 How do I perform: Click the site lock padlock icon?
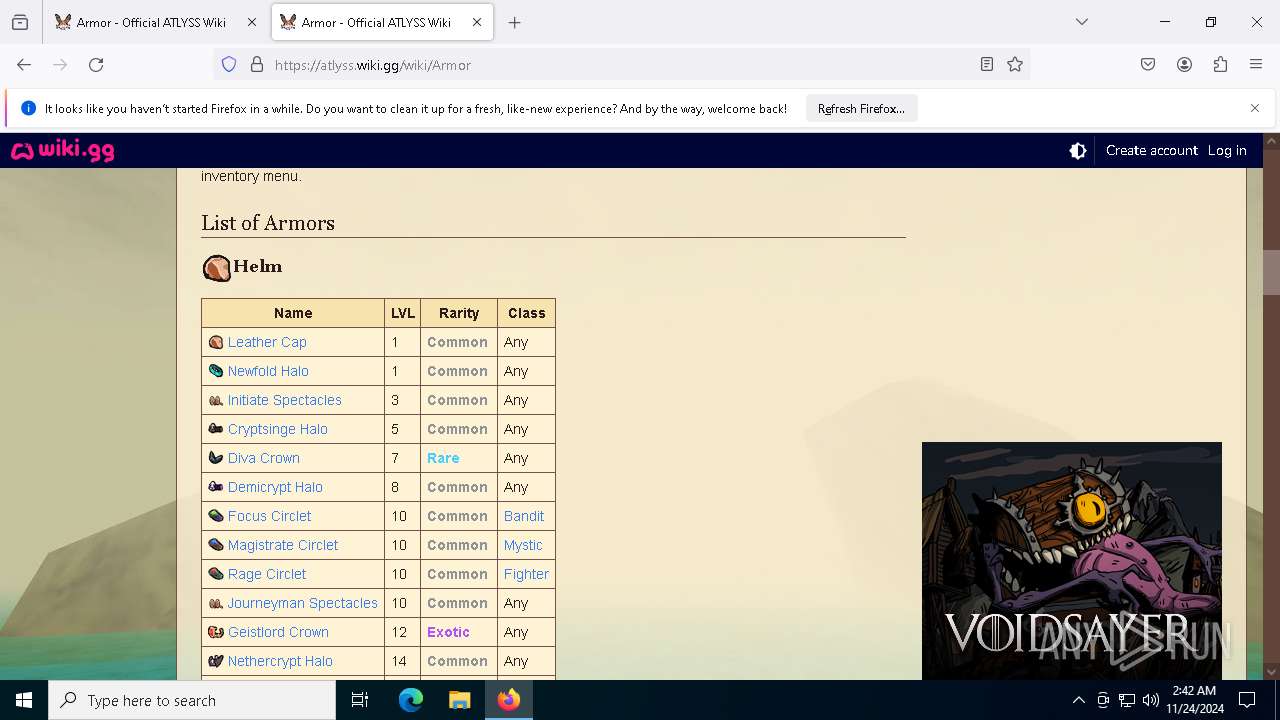point(257,65)
